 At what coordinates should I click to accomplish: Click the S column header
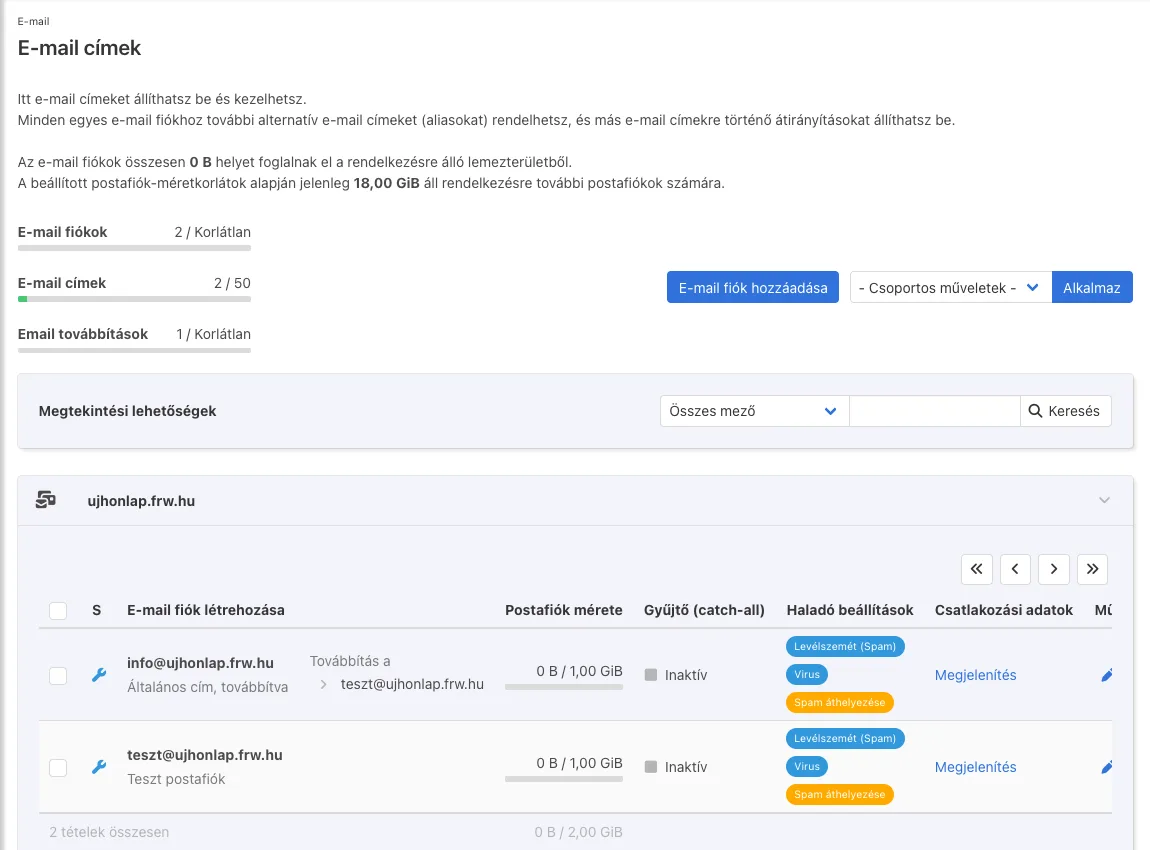point(97,610)
